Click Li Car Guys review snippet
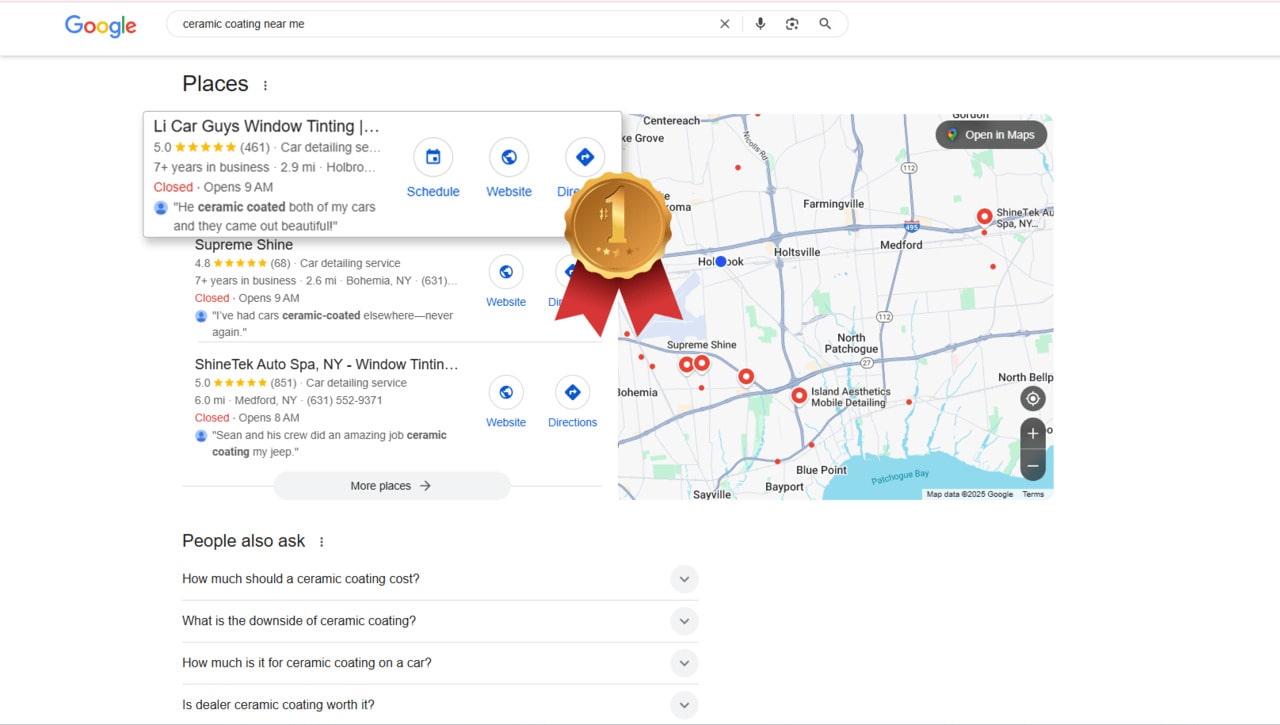This screenshot has width=1280, height=725. click(x=274, y=217)
